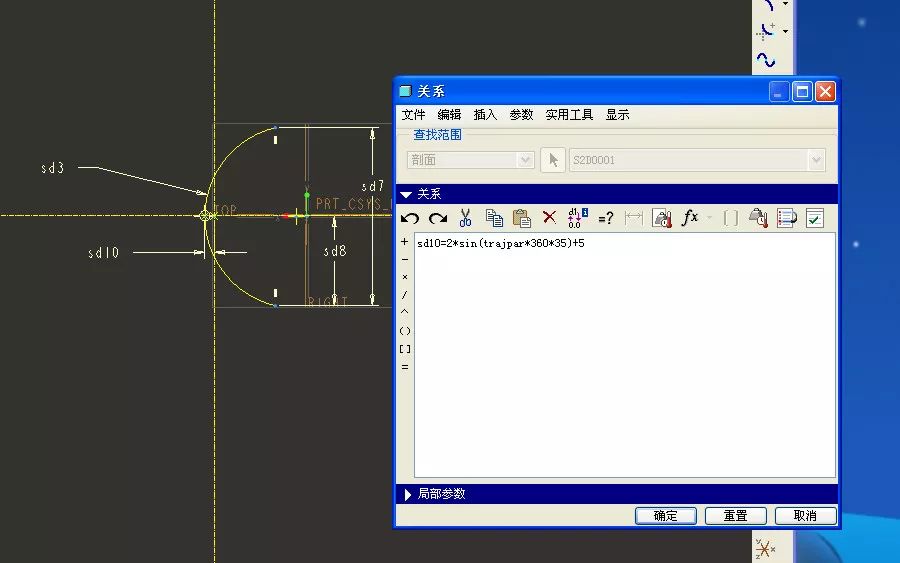Click the 确定 button
This screenshot has width=900, height=563.
[666, 515]
